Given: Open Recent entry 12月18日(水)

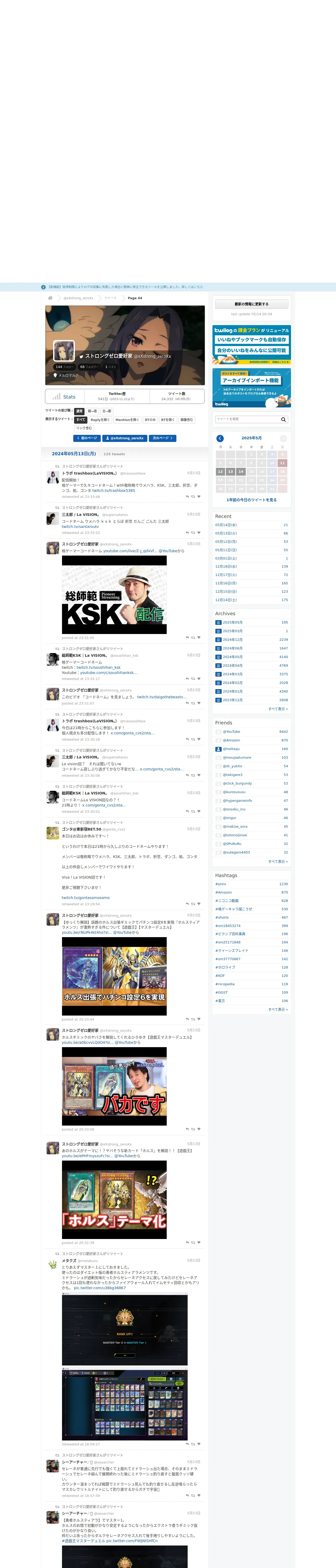Looking at the screenshot, I should [226, 567].
